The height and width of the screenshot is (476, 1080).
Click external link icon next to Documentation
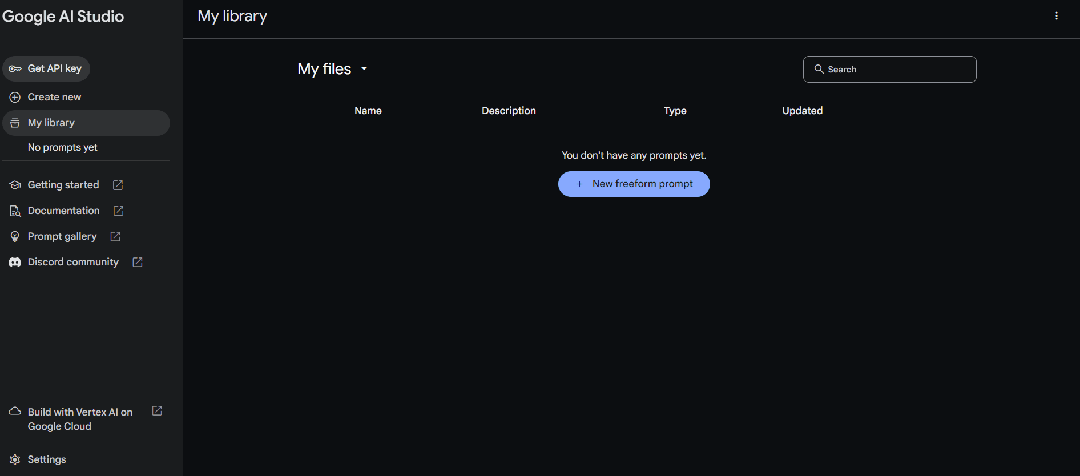(118, 211)
